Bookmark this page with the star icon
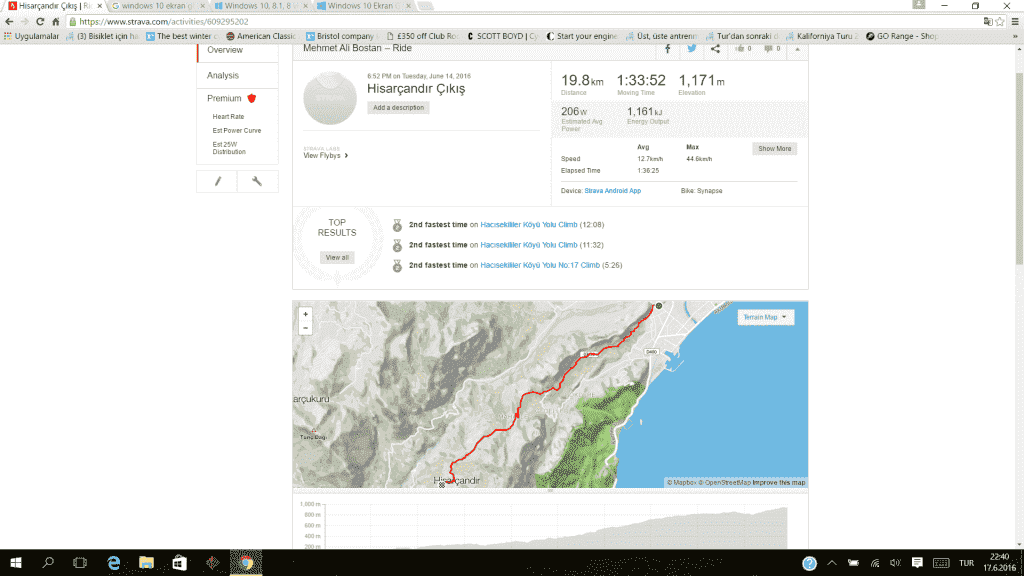 point(999,21)
